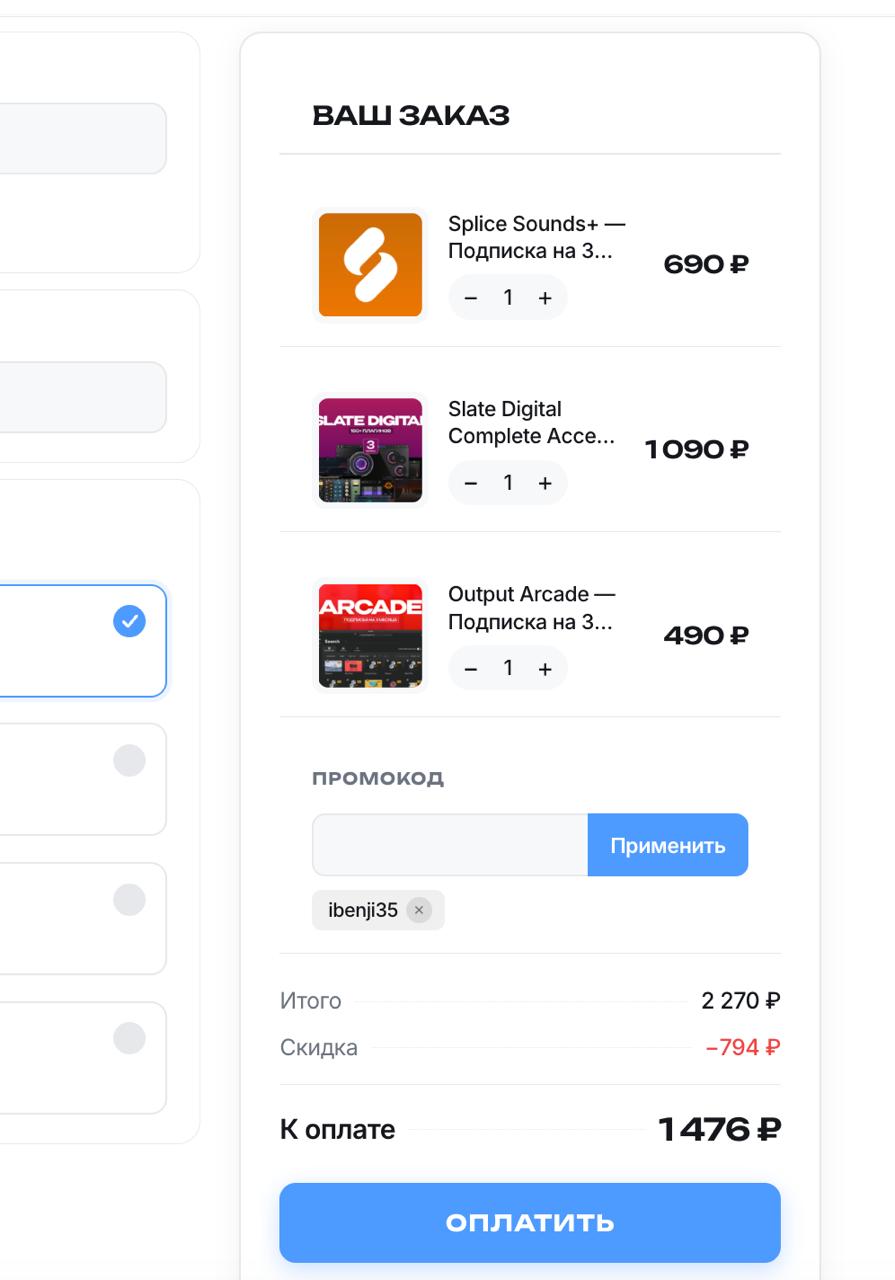Increase Splice Sounds+ quantity with plus

click(x=545, y=298)
